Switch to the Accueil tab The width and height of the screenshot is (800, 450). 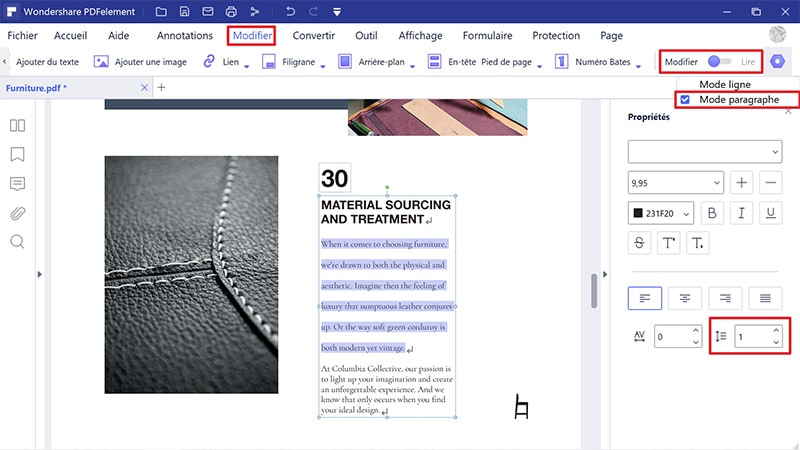pyautogui.click(x=70, y=35)
